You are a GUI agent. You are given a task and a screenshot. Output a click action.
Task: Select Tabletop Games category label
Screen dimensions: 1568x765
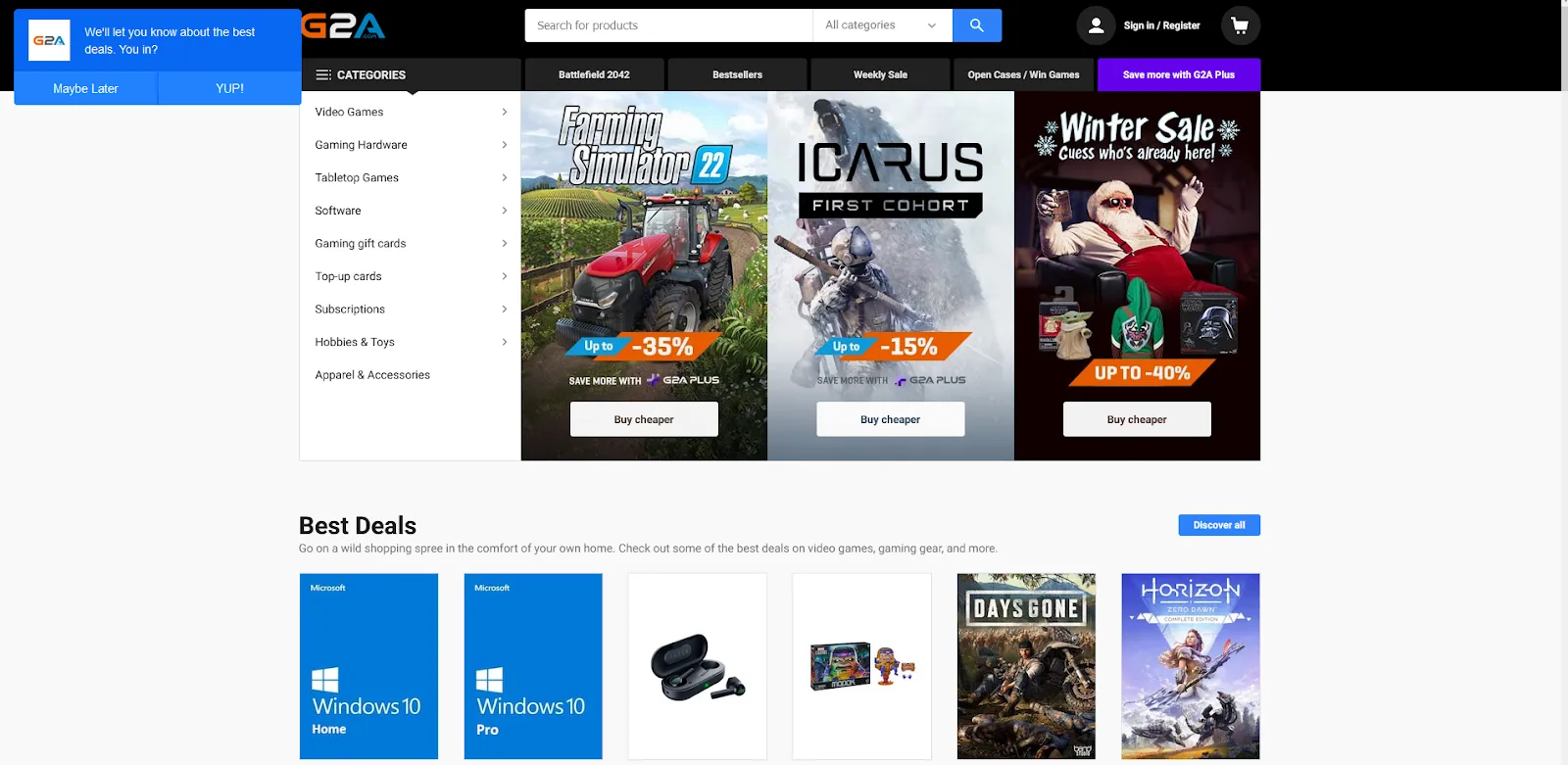(x=357, y=177)
